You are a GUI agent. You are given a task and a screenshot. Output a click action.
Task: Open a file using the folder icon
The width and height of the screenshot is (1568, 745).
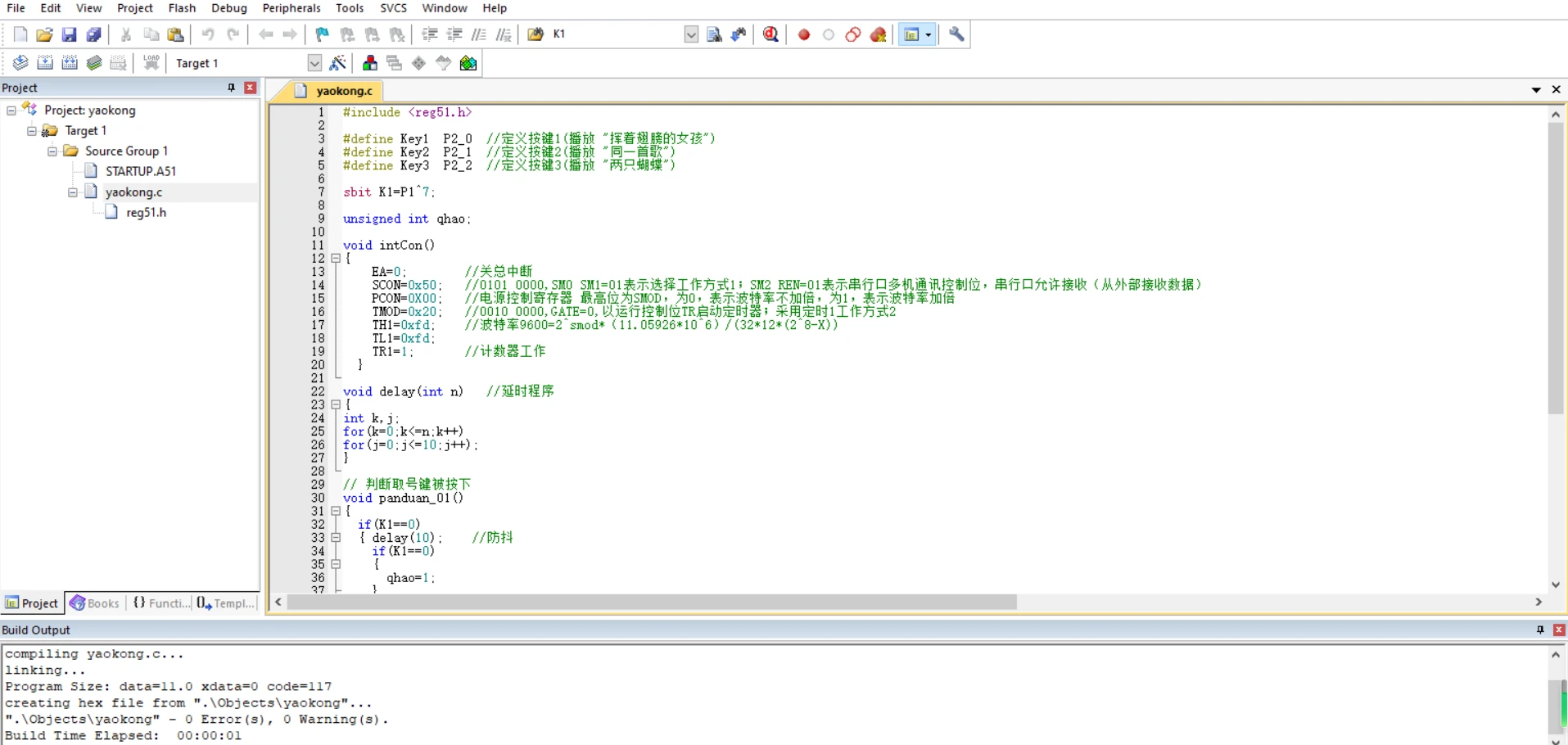[44, 34]
